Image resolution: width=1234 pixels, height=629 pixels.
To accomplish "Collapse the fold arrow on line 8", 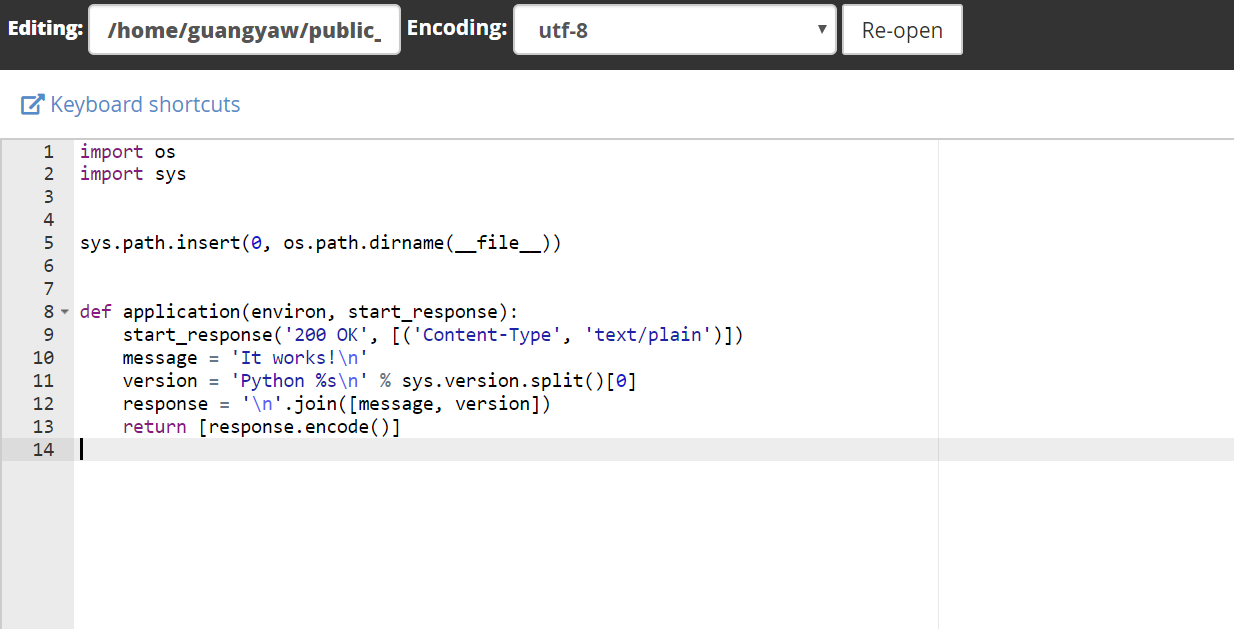I will pos(65,312).
